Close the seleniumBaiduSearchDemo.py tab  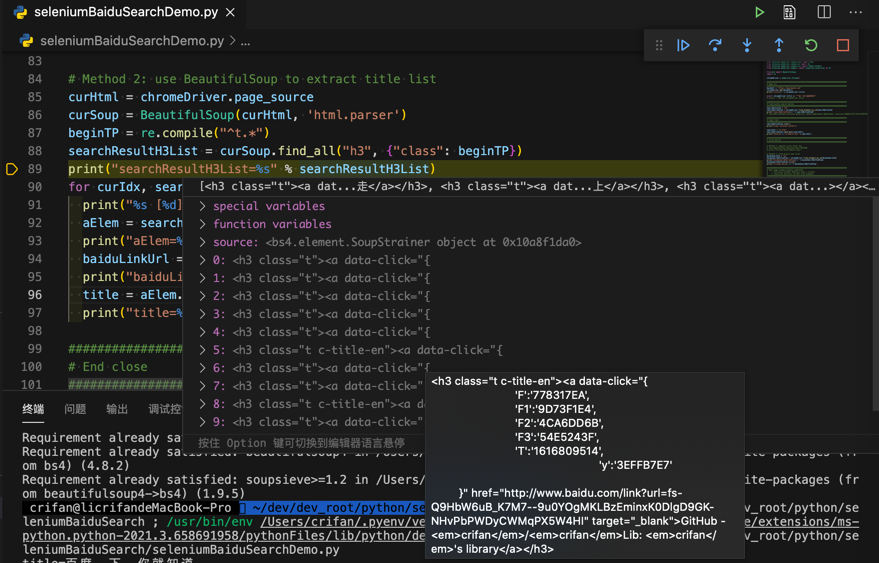pos(230,12)
